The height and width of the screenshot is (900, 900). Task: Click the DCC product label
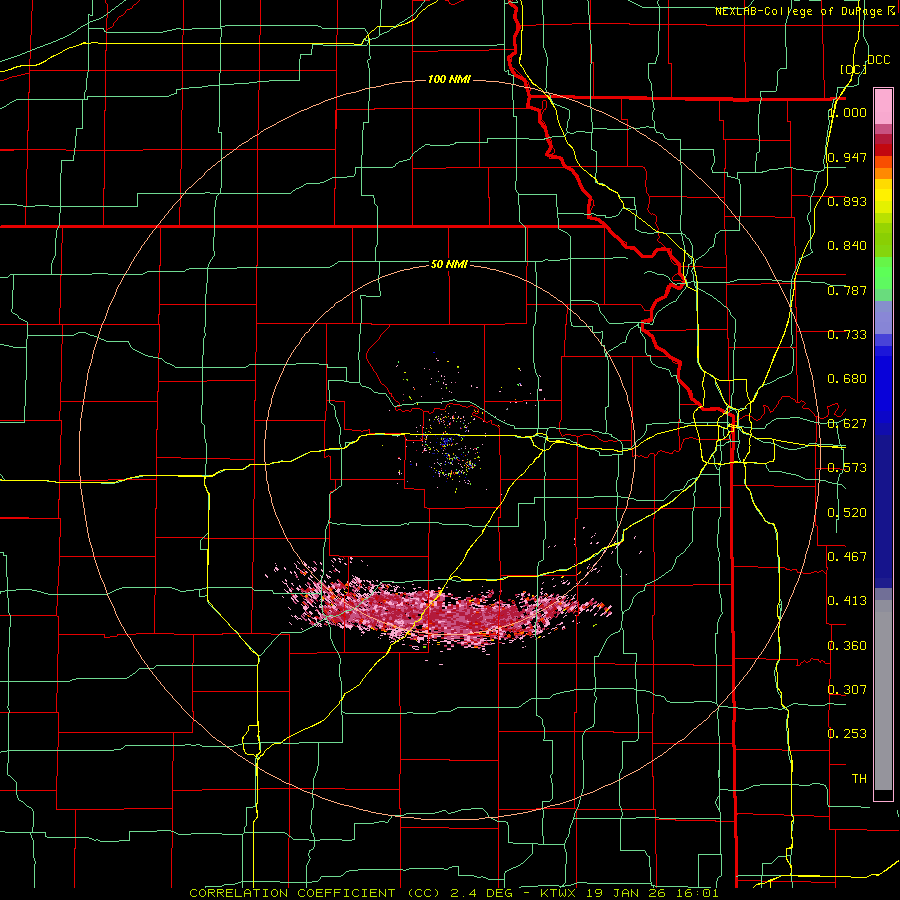click(879, 60)
